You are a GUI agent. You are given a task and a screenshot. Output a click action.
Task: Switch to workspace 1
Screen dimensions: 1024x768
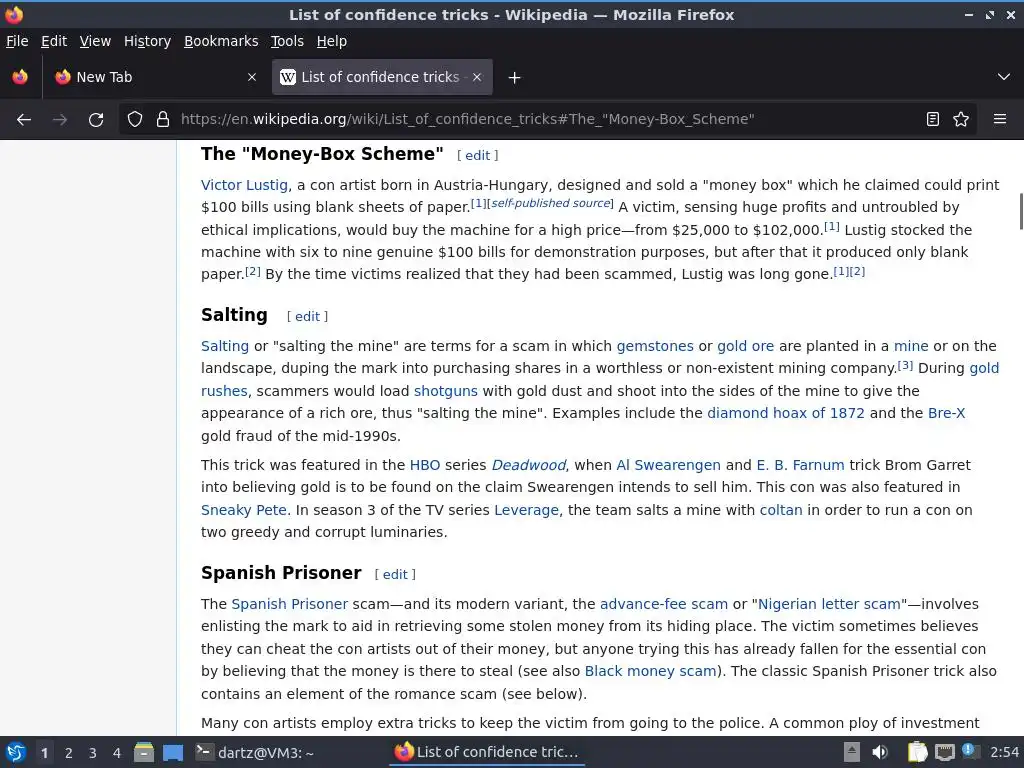[x=44, y=753]
